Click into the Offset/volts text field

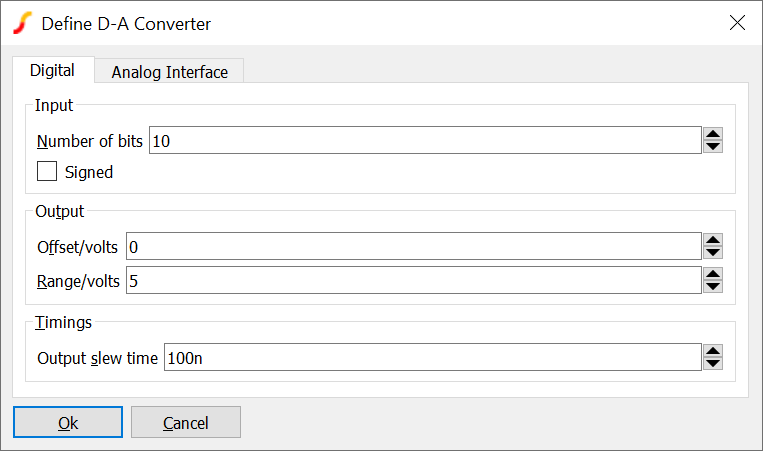point(412,246)
